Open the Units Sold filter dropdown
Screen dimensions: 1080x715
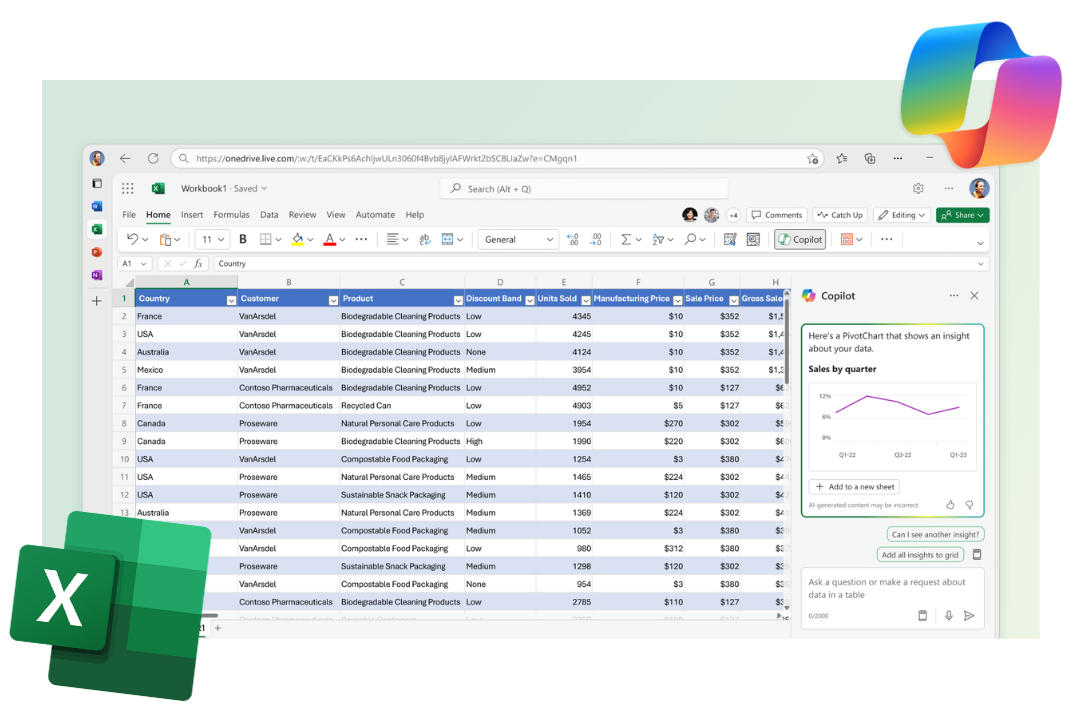(x=586, y=300)
